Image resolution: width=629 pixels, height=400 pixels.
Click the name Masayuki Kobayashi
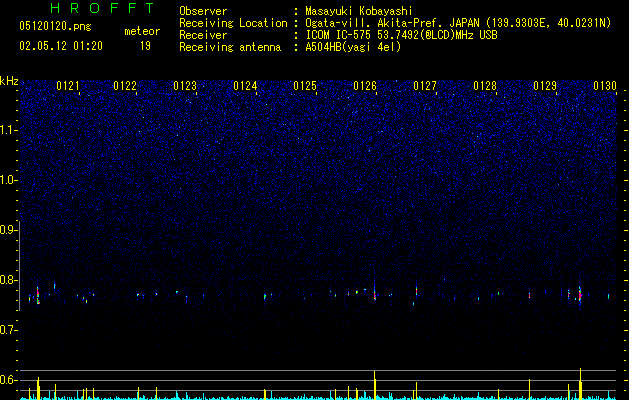(359, 11)
